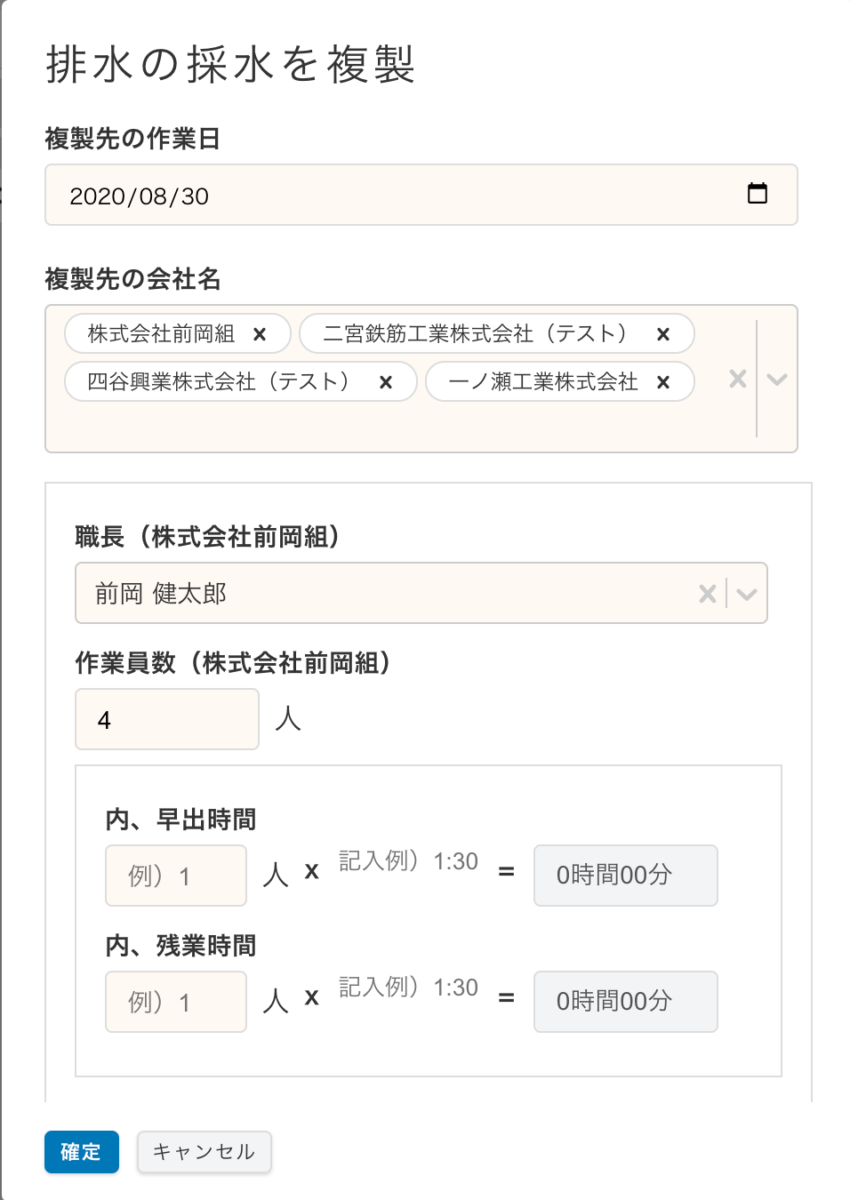Click the 残業時間 total result field
This screenshot has height=1200, width=850.
(625, 1002)
